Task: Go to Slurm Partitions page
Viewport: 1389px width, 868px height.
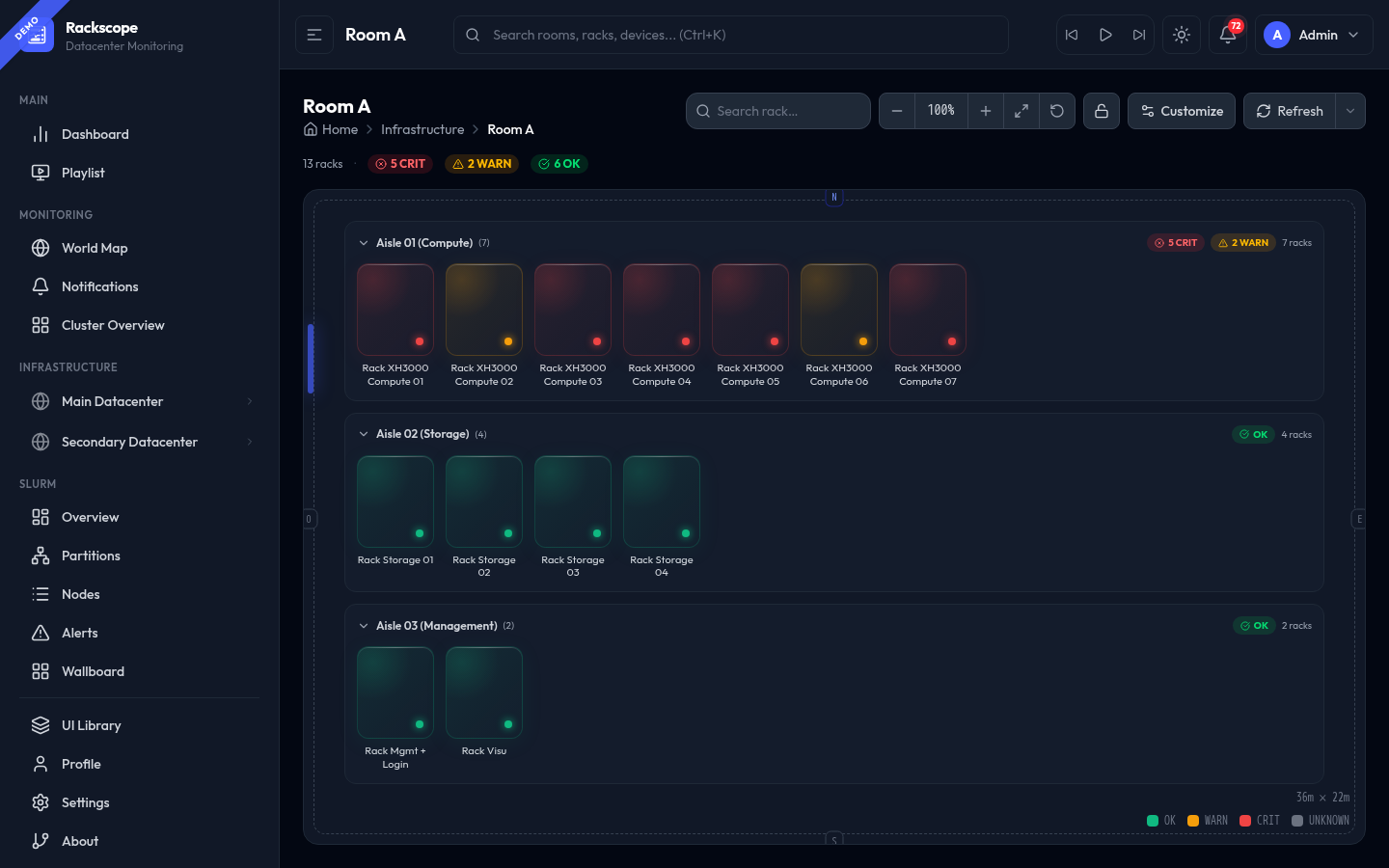Action: [x=91, y=556]
